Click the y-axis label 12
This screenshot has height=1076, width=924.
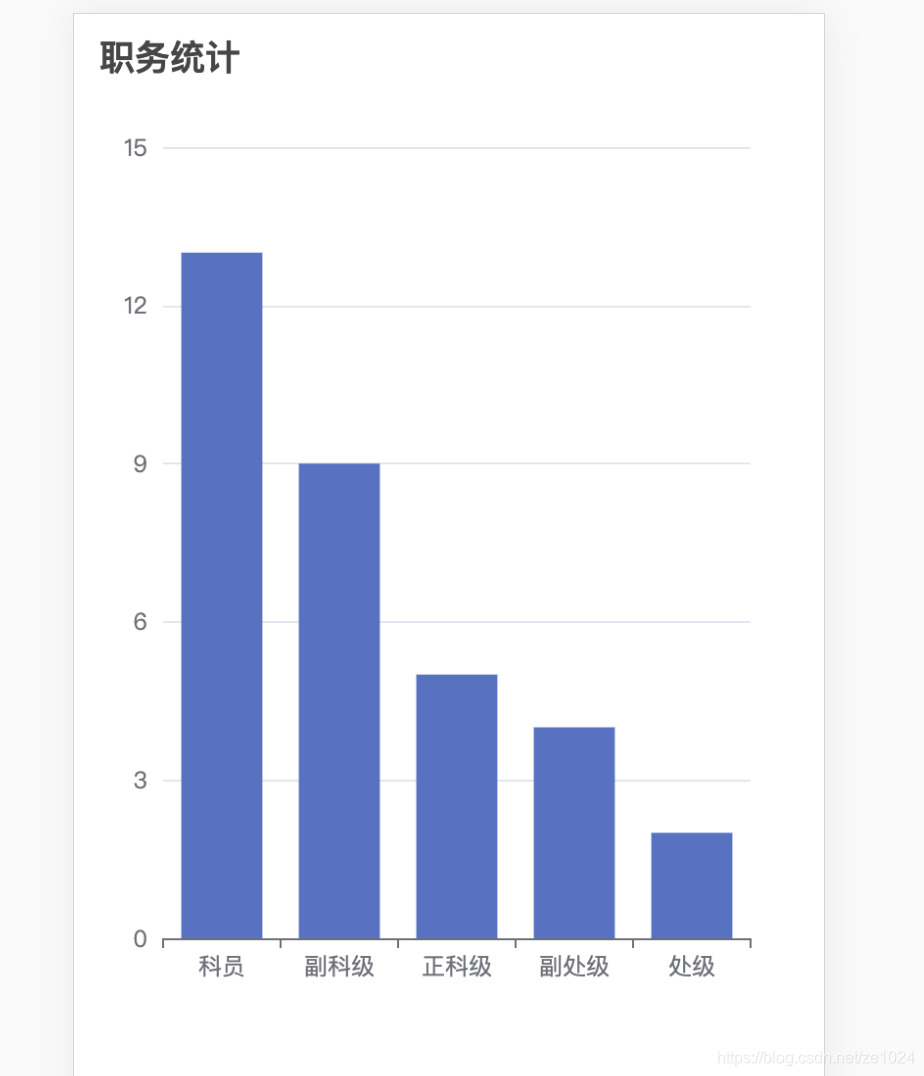(135, 306)
